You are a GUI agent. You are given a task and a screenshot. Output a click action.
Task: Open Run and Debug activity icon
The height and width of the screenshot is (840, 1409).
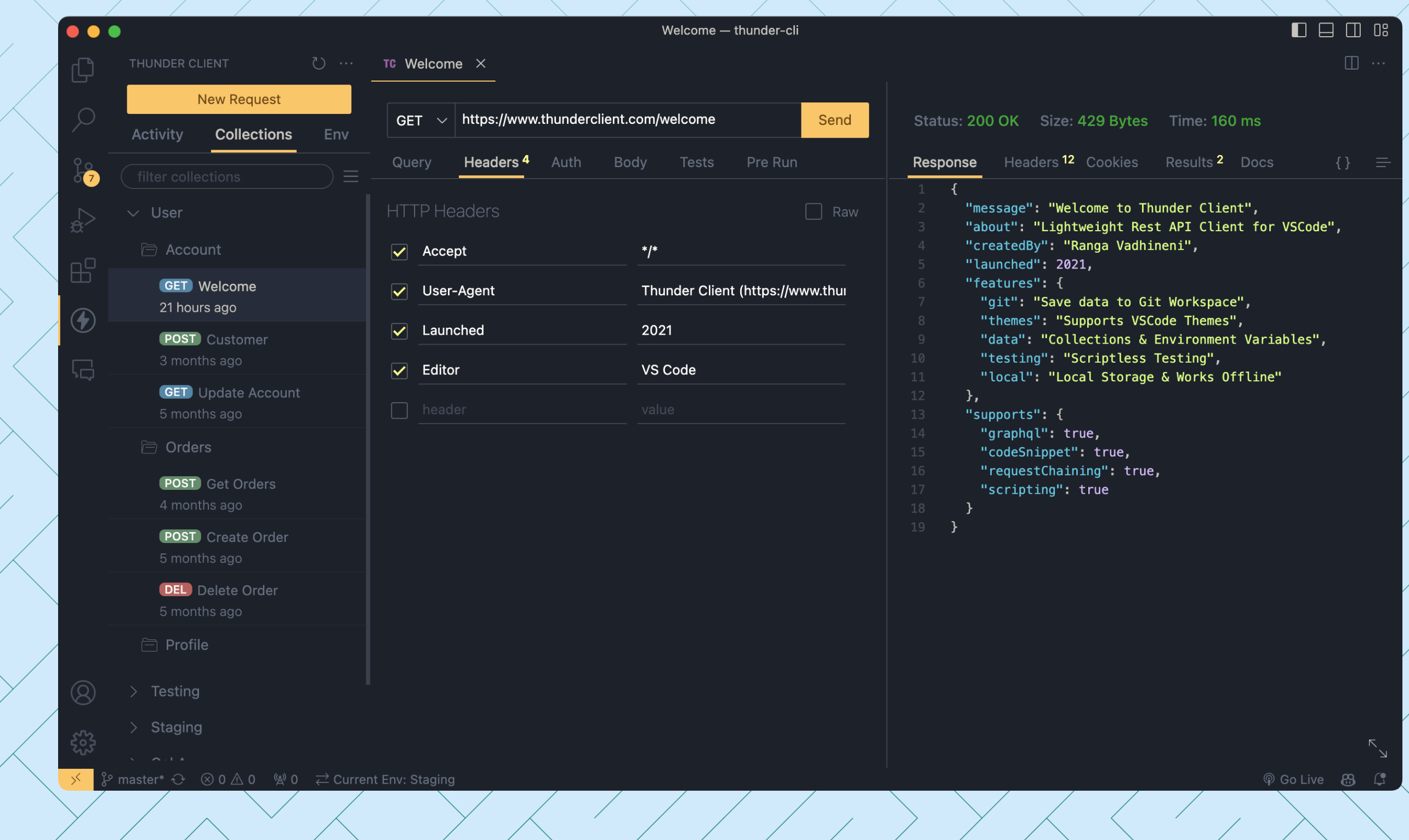point(83,220)
